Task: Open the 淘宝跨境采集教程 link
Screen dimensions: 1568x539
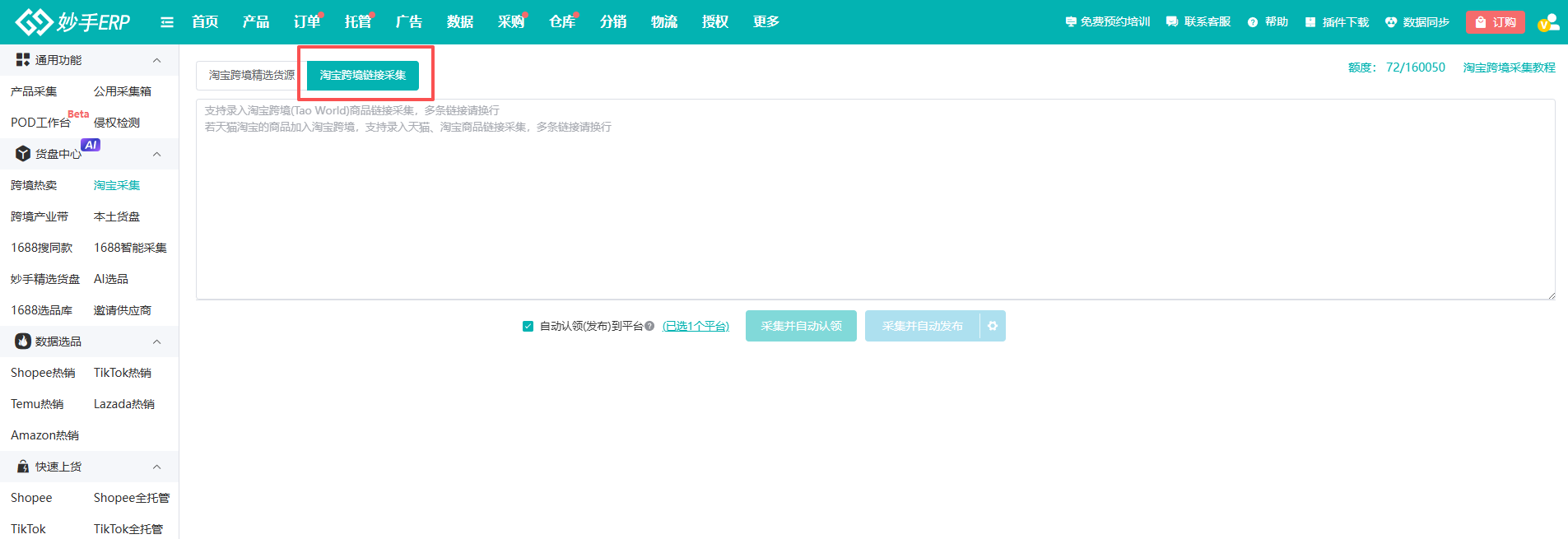Action: [1509, 67]
